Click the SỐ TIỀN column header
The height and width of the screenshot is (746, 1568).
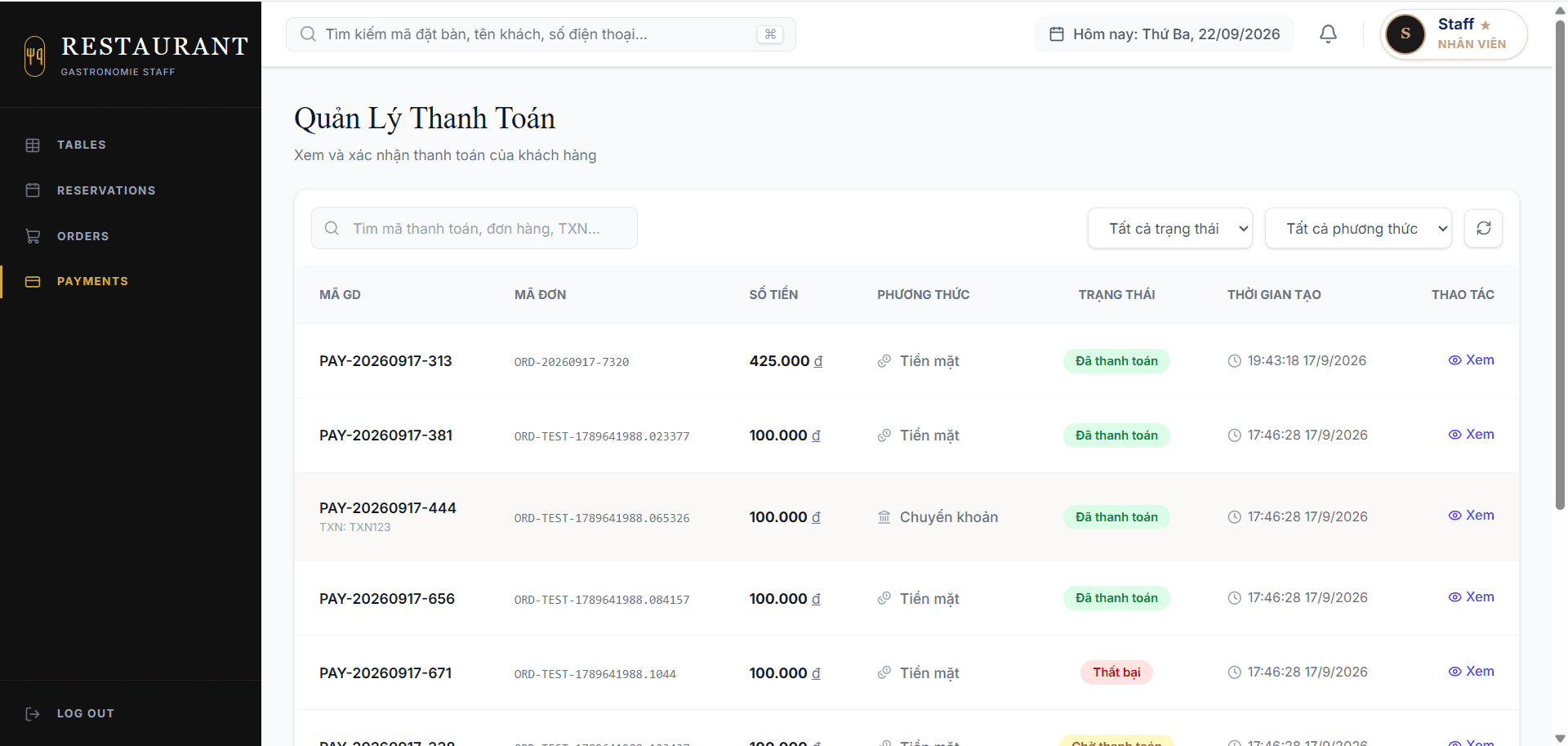tap(773, 295)
